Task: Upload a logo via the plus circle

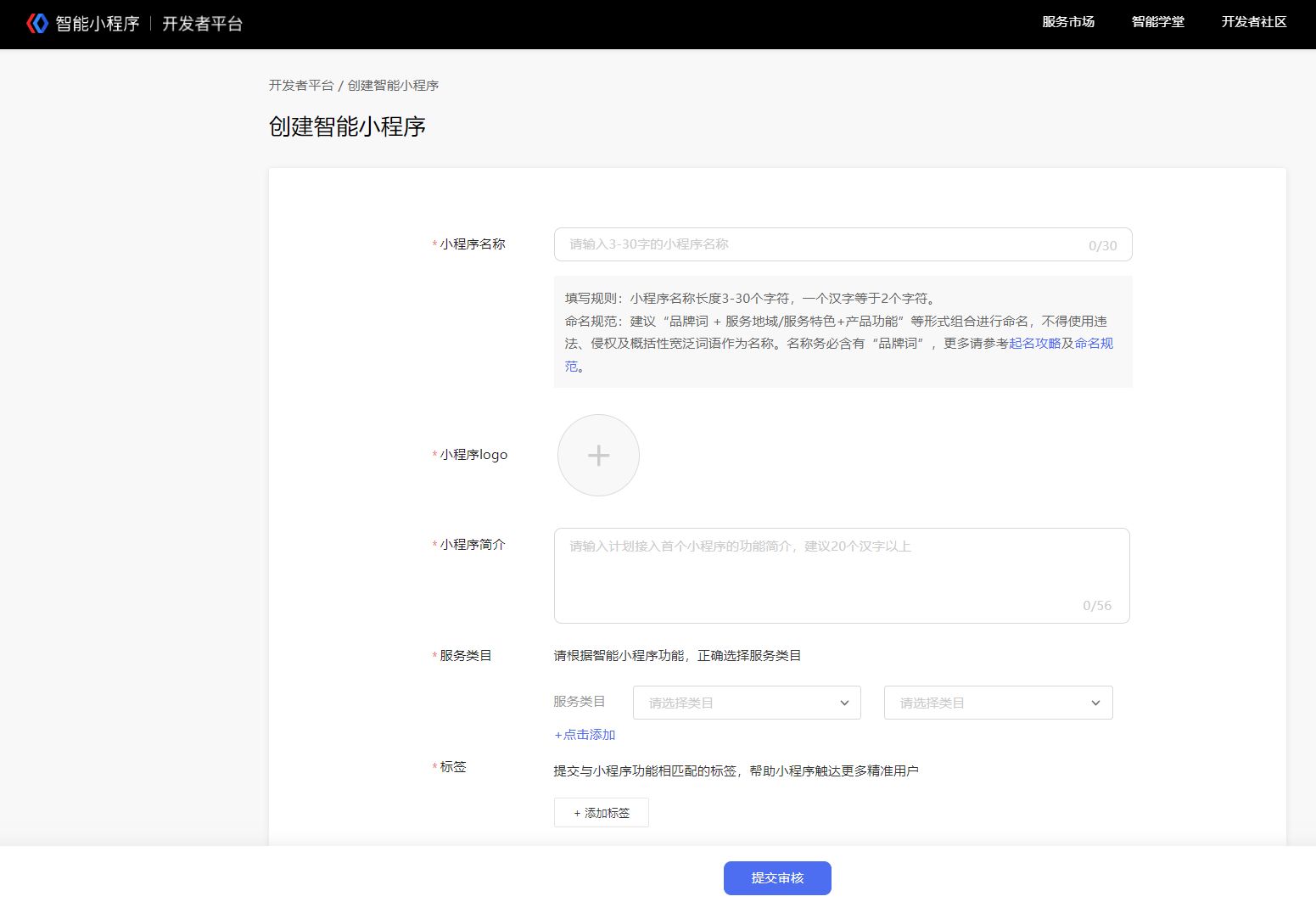Action: [x=598, y=455]
